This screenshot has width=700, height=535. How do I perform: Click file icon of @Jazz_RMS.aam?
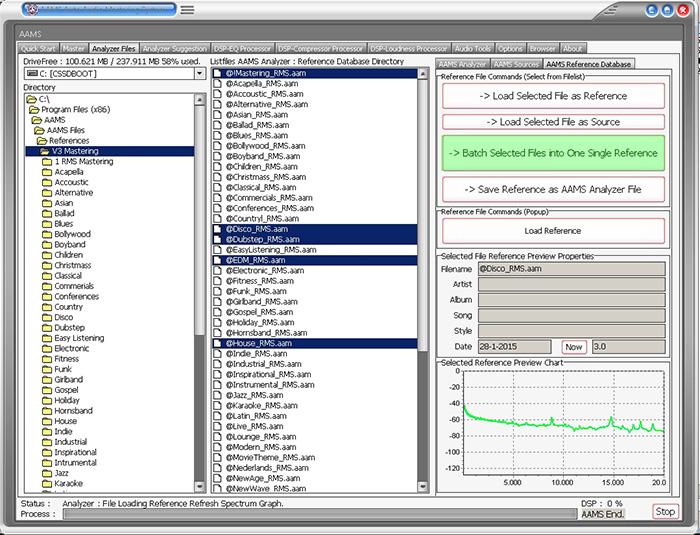pos(217,395)
